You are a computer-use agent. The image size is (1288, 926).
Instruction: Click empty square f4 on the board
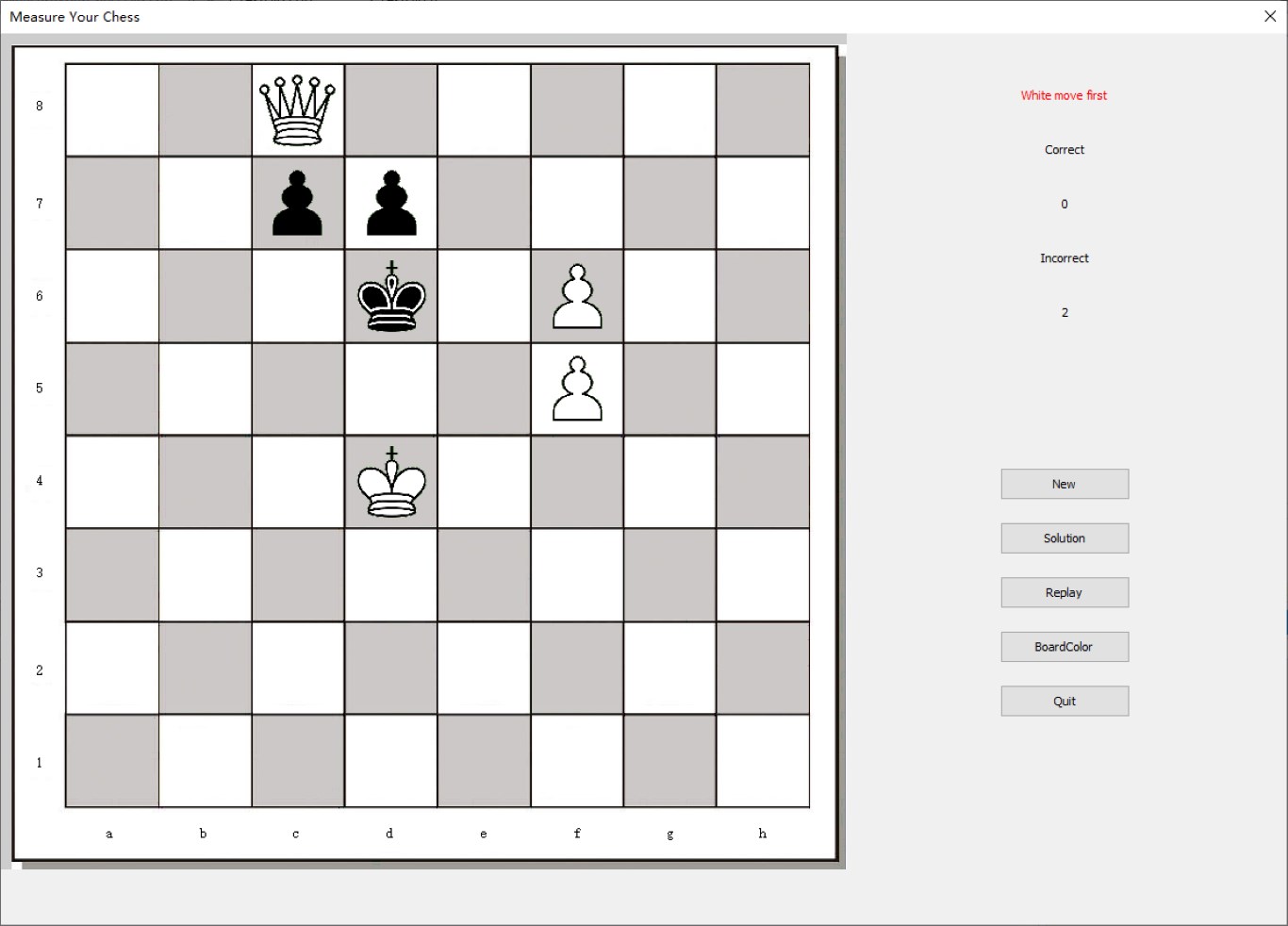pyautogui.click(x=577, y=482)
